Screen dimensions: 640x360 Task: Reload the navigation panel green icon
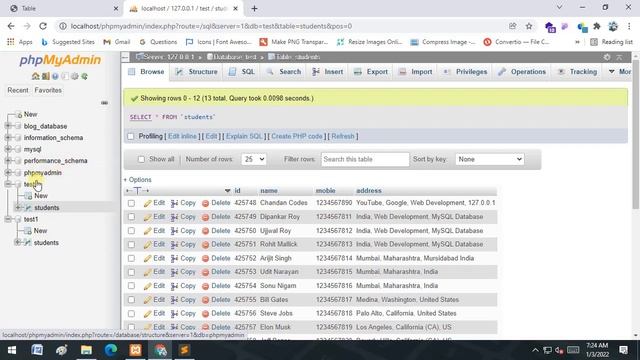pos(84,76)
